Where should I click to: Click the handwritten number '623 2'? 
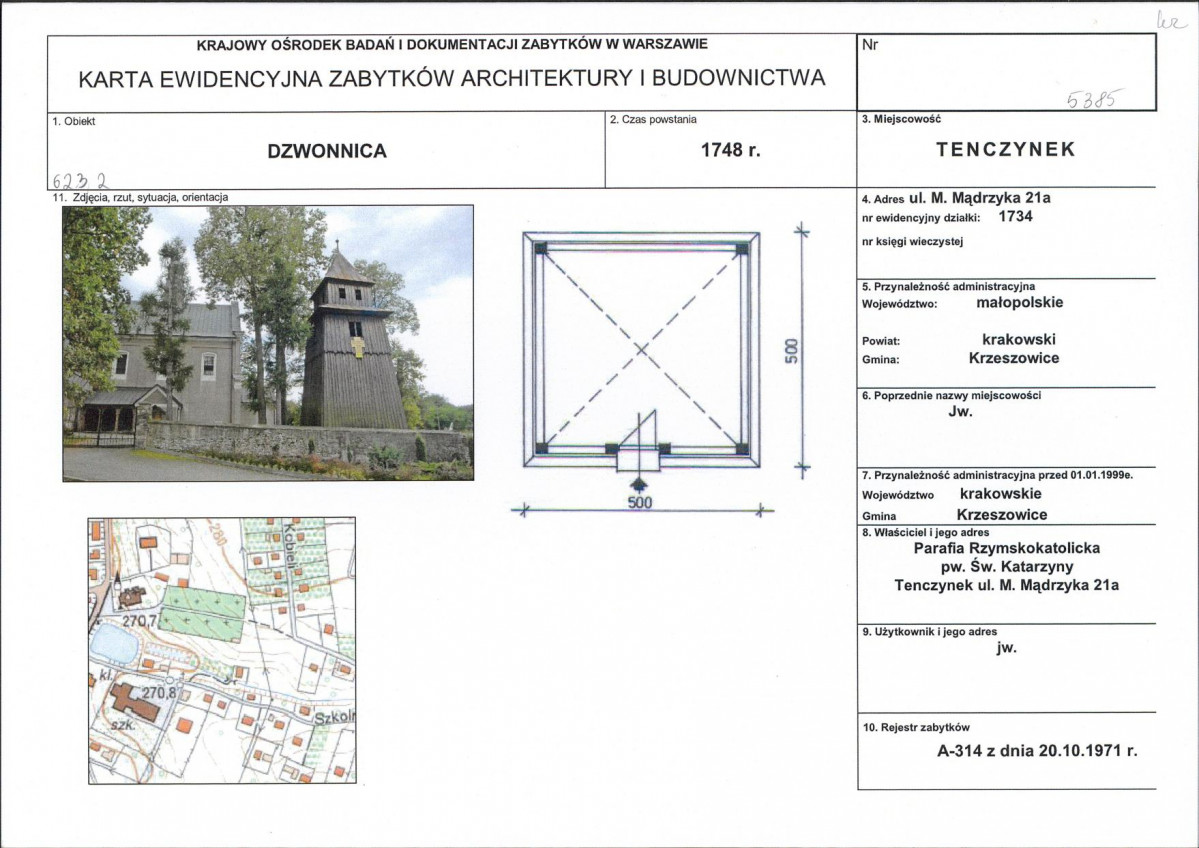80,181
